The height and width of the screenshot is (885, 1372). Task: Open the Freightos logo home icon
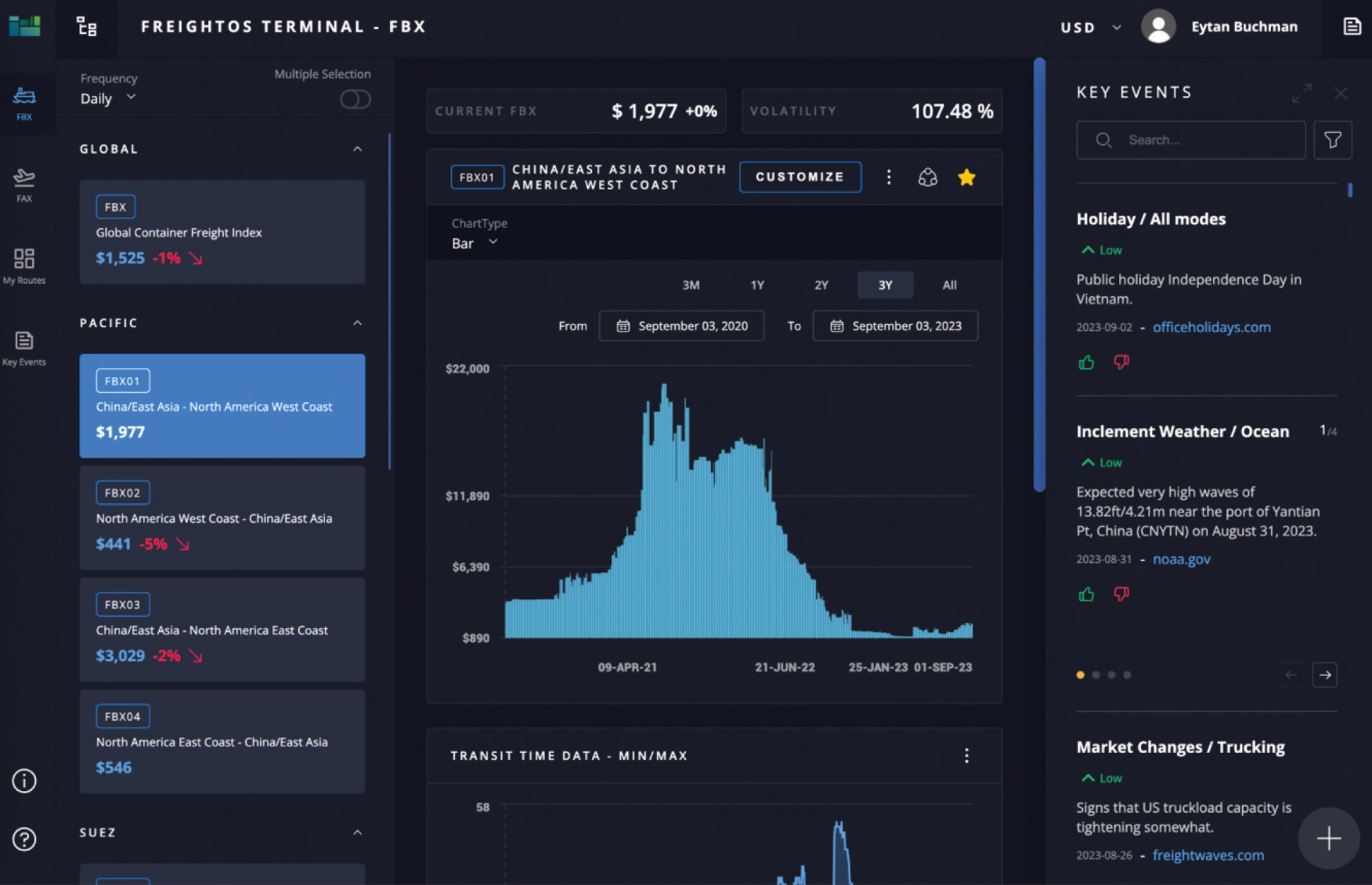(x=25, y=26)
